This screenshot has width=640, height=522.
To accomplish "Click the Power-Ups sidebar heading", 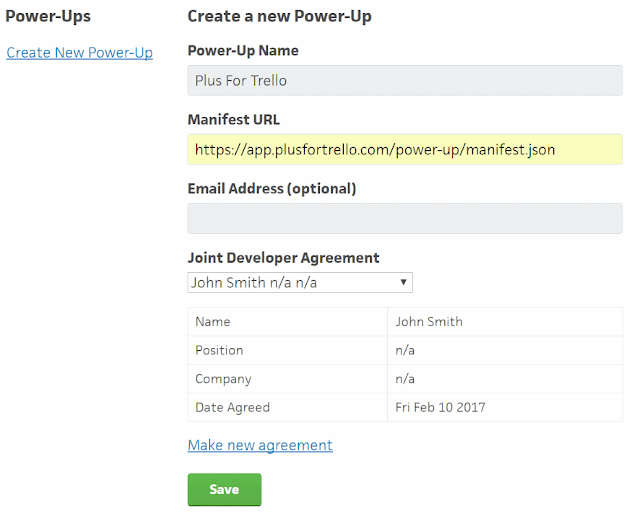I will (48, 16).
